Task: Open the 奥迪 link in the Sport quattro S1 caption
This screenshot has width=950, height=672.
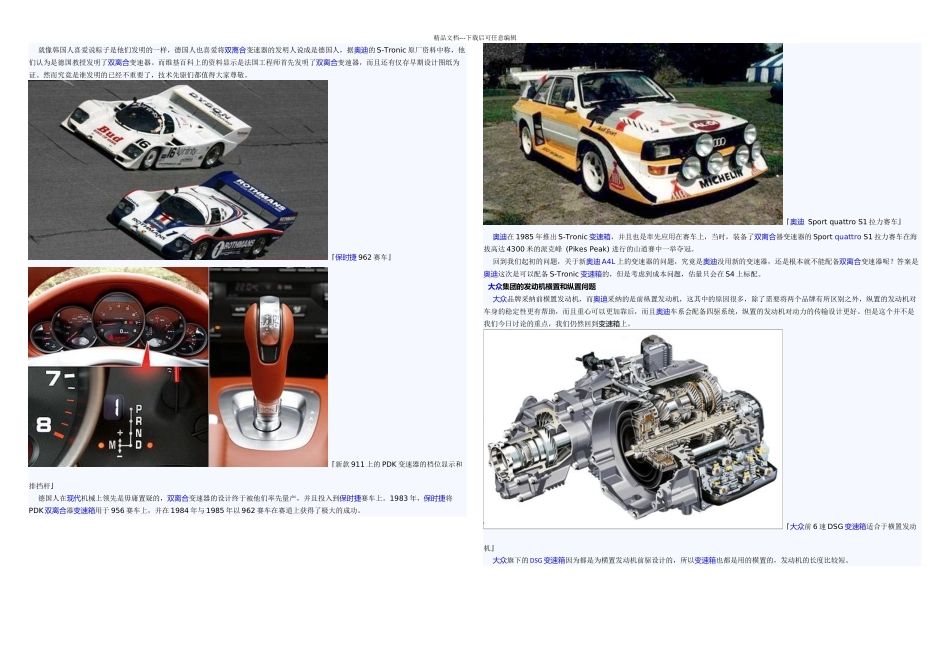Action: [797, 222]
